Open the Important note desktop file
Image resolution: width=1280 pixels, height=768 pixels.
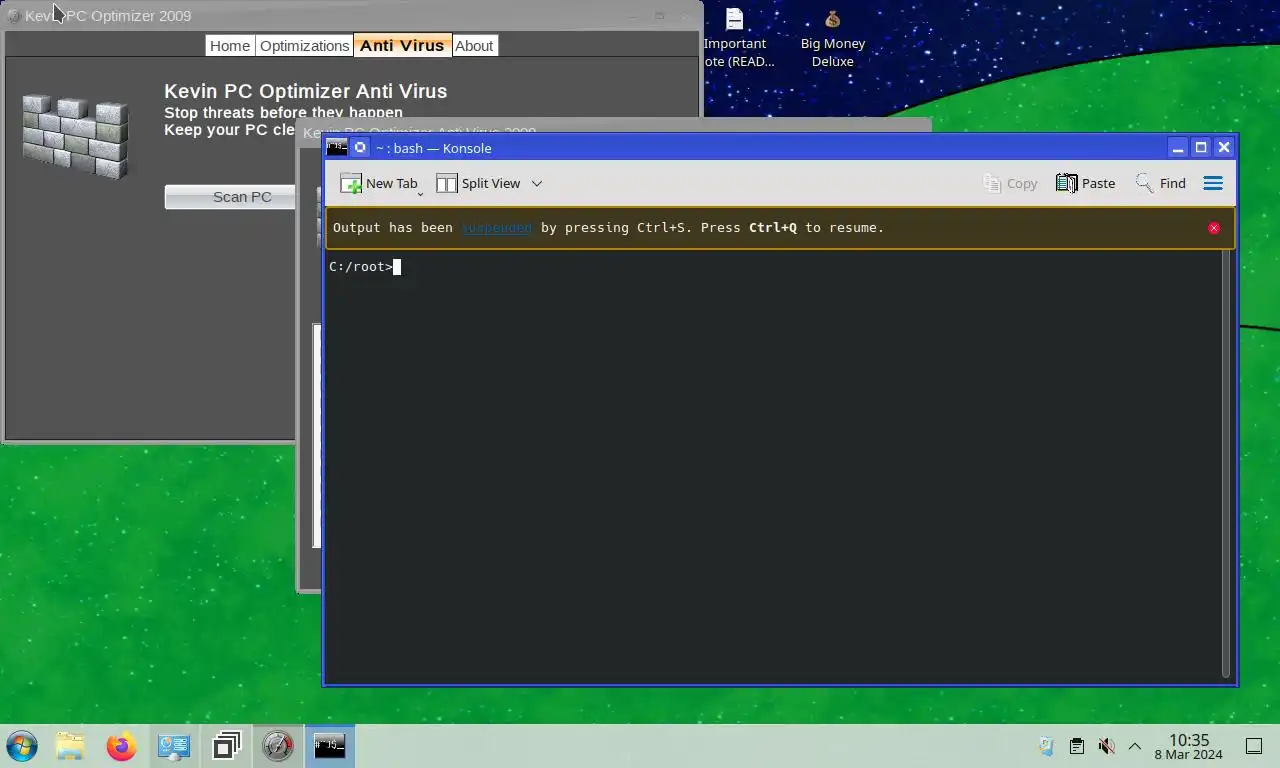coord(735,38)
